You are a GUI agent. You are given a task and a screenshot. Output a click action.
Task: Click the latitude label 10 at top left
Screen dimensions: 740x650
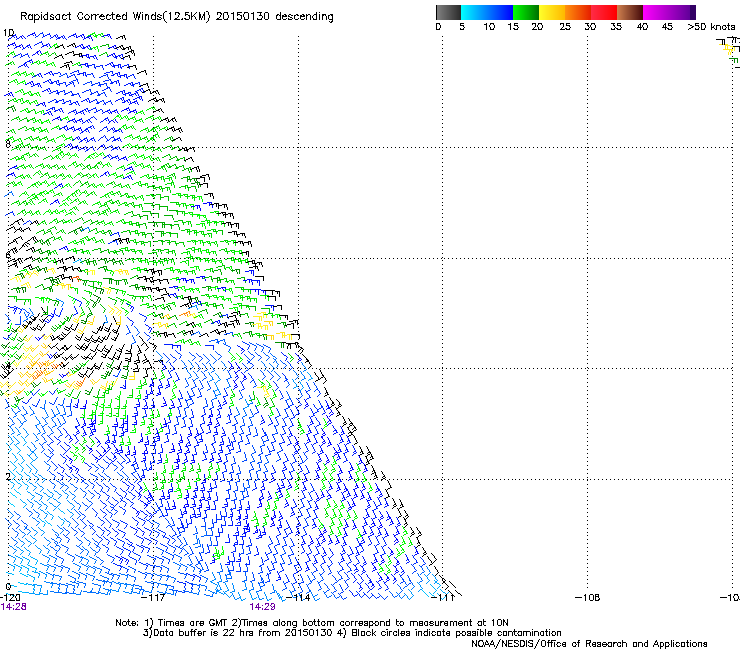pyautogui.click(x=8, y=33)
